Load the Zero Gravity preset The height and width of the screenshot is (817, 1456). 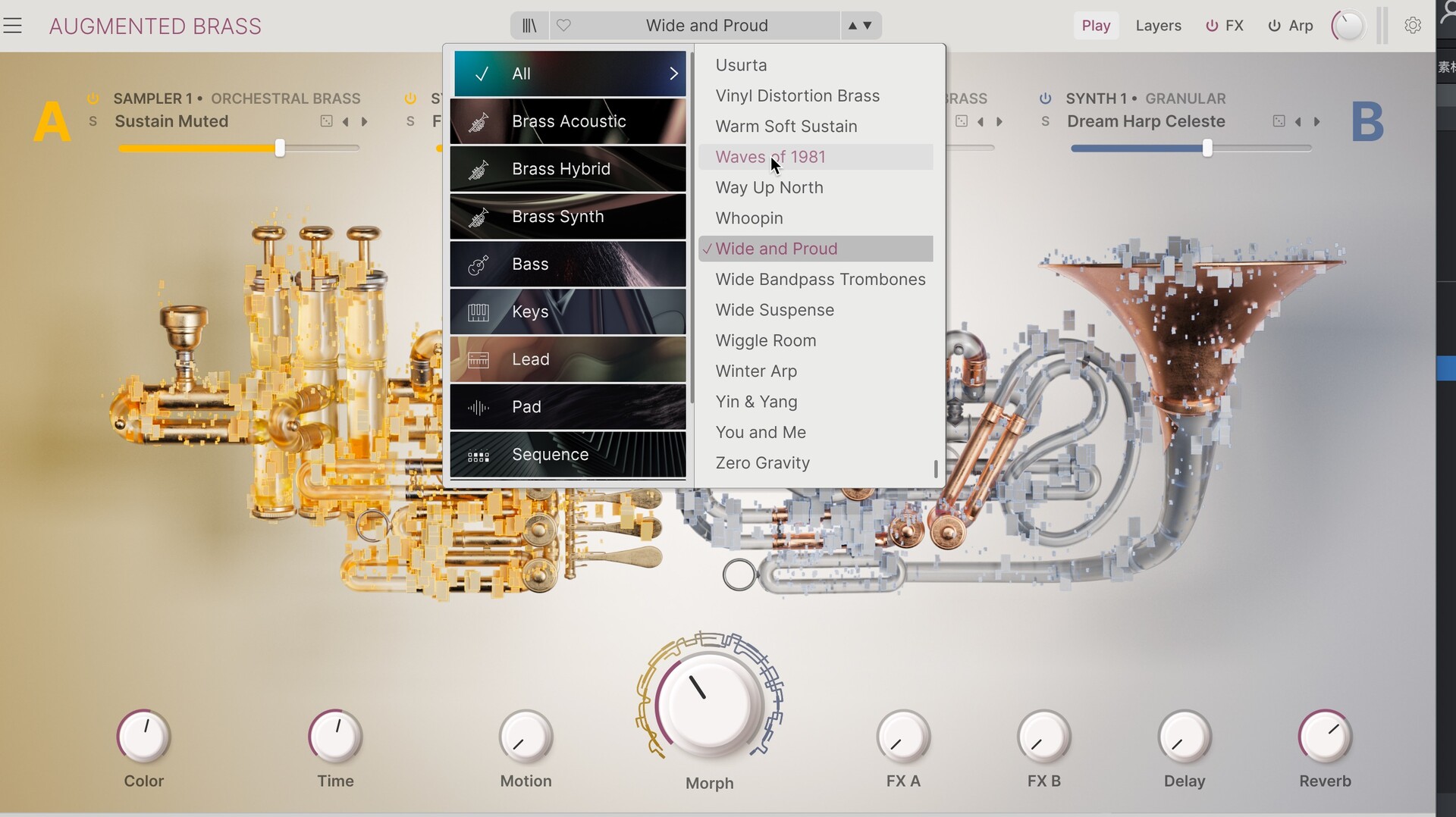[815, 463]
